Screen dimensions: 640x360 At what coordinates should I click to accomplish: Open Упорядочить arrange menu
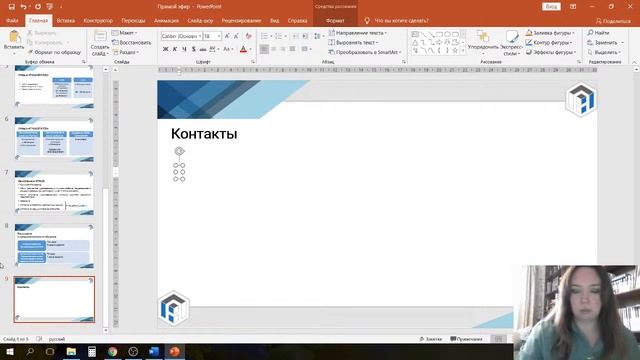click(483, 43)
